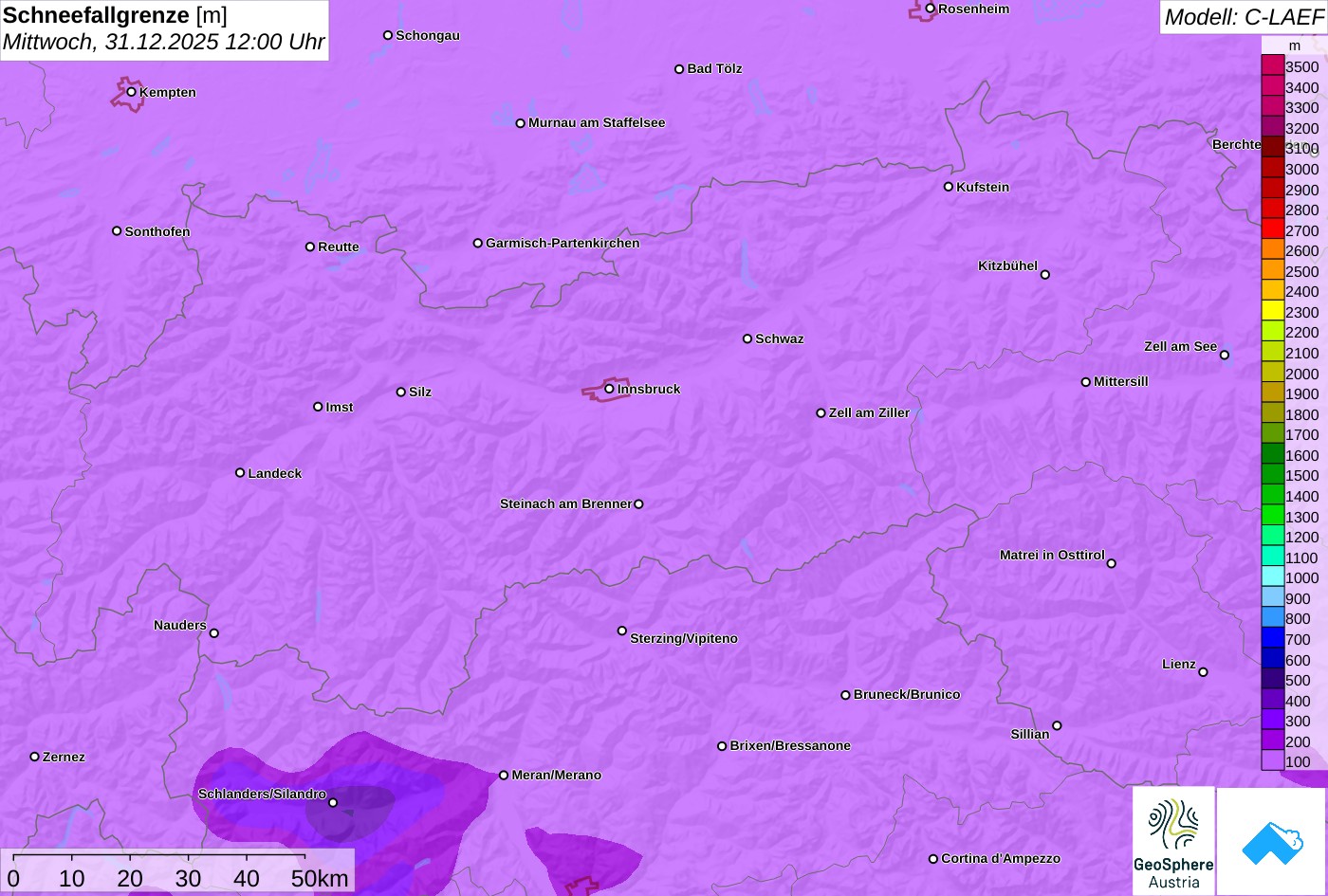Click the Sonthofen marker dot
The image size is (1328, 896).
[117, 231]
